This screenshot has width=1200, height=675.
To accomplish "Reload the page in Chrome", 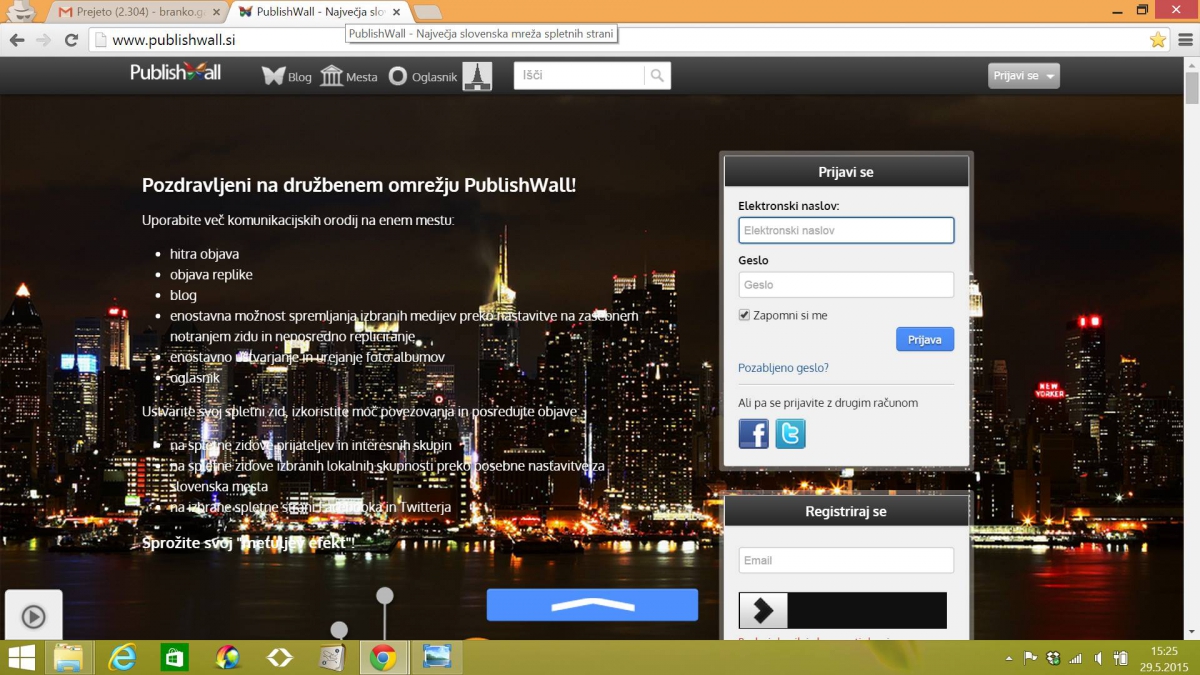I will 71,40.
